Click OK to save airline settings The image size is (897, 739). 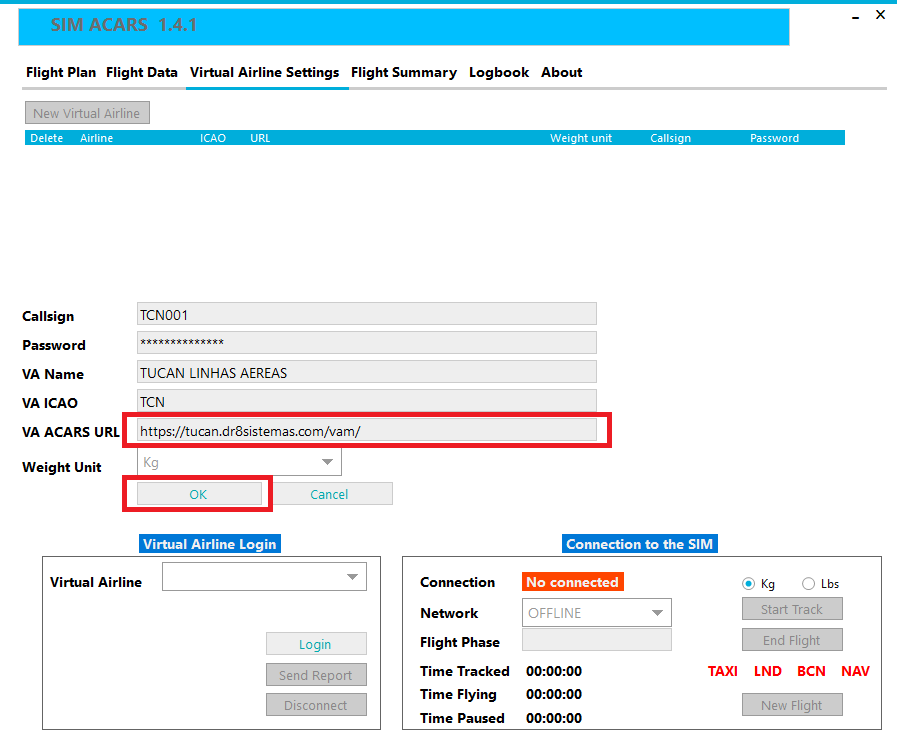tap(198, 494)
